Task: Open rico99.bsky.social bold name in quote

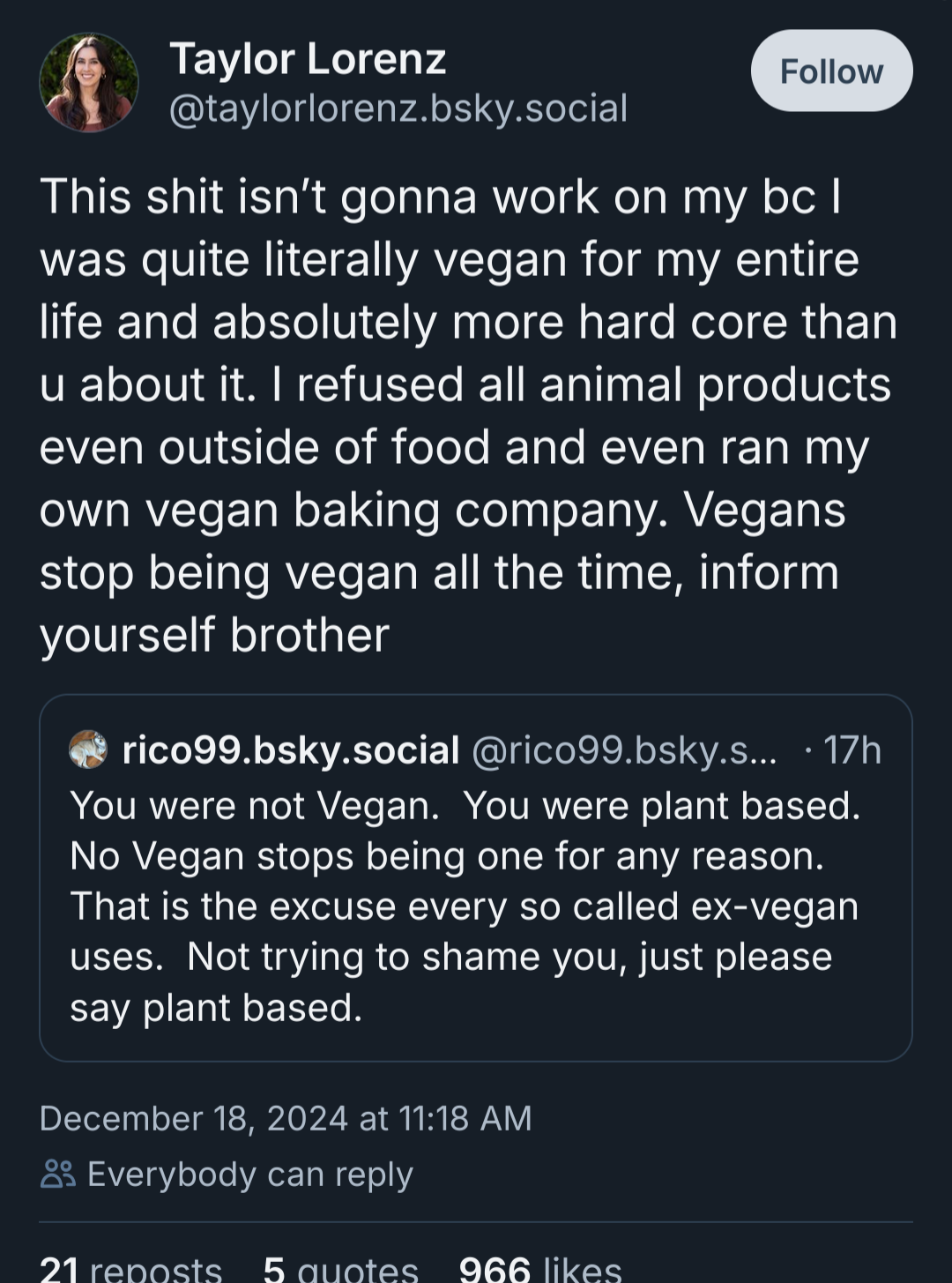Action: (x=291, y=750)
